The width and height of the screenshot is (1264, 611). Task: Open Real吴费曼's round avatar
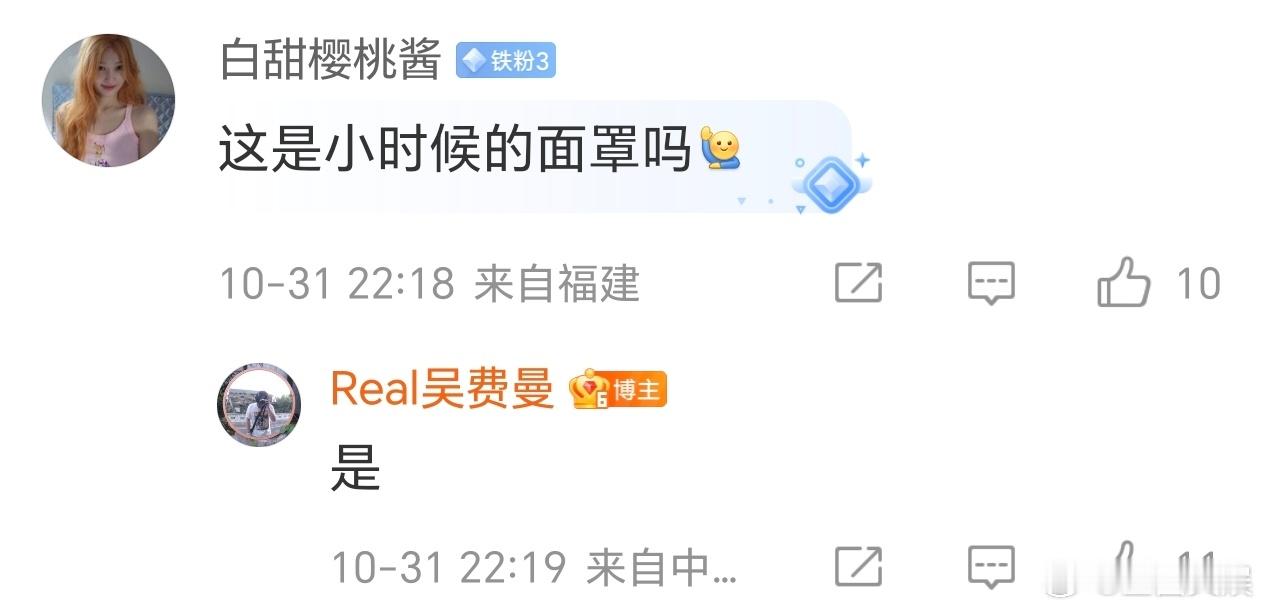click(260, 404)
